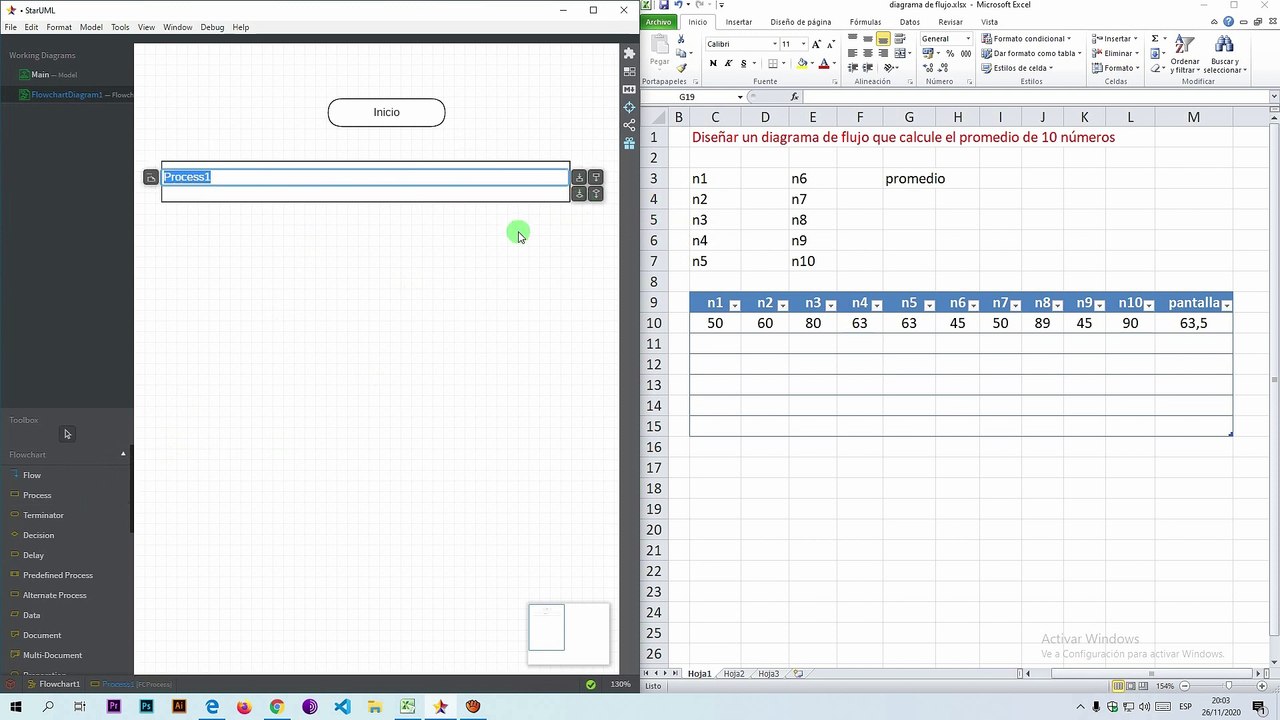Choose the Predefined Process toolbox item
The image size is (1280, 720).
[x=57, y=575]
